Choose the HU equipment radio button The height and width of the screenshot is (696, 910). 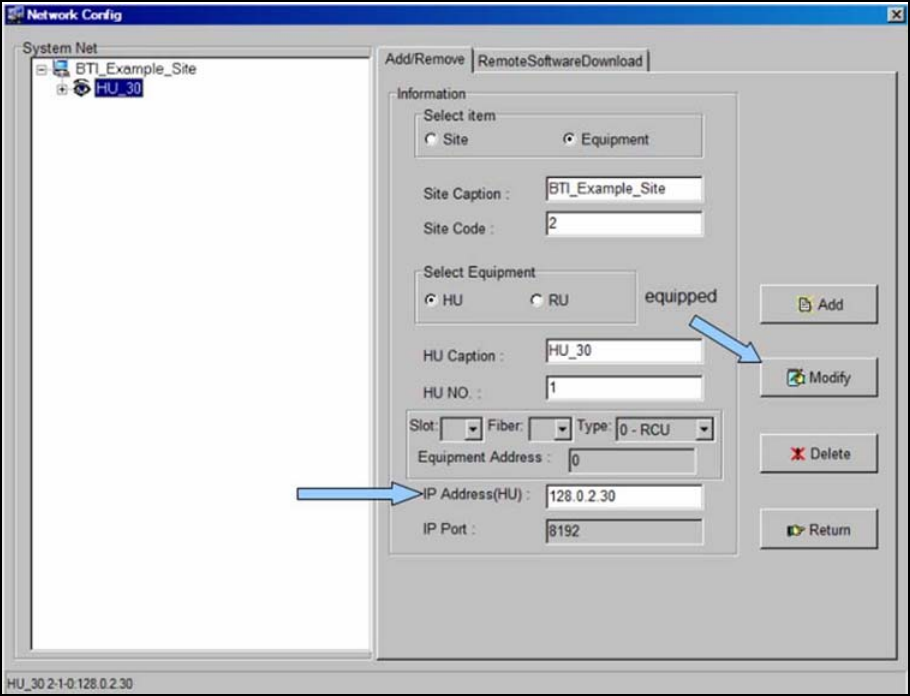pos(431,300)
